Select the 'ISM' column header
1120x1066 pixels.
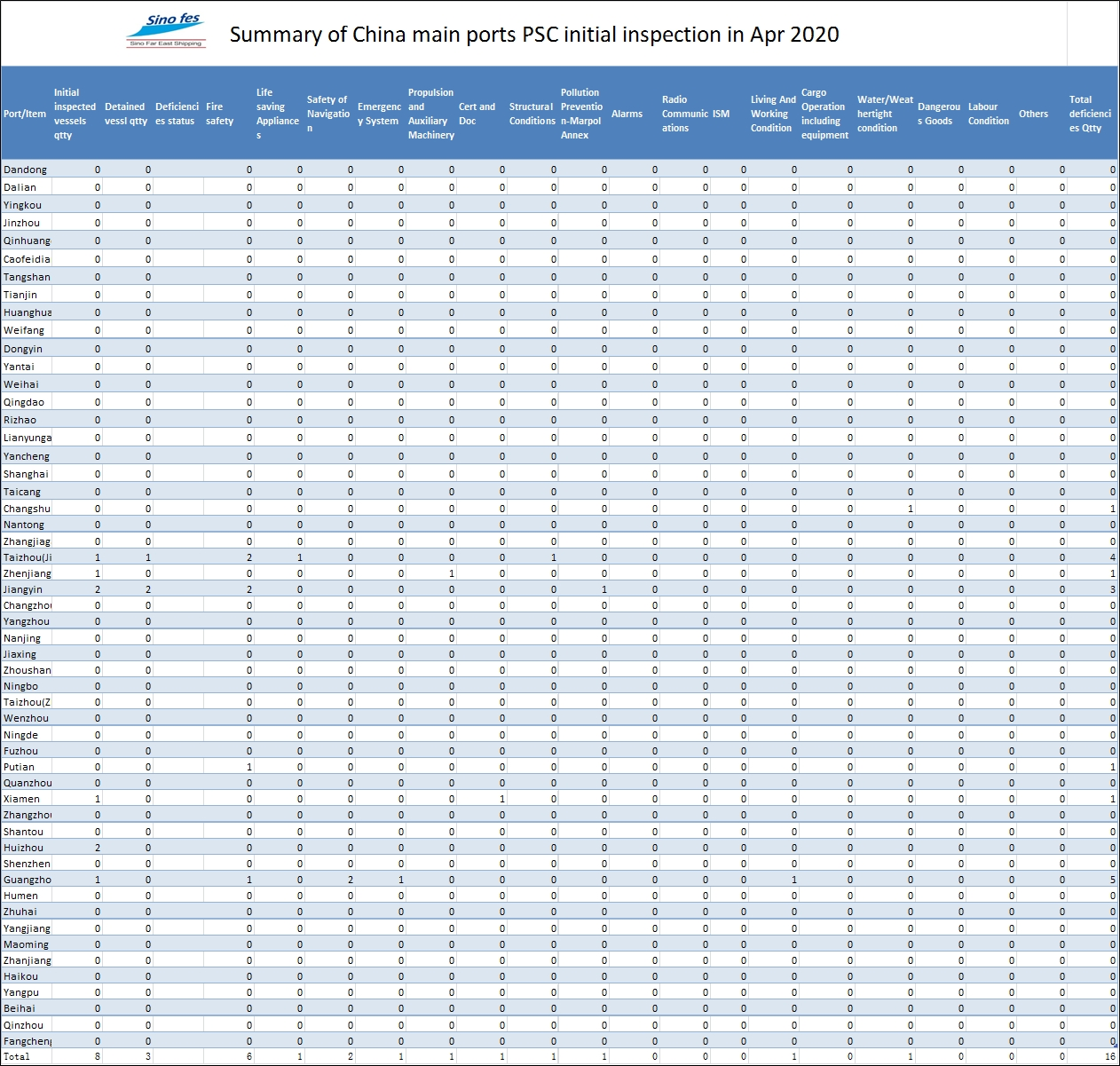point(721,114)
